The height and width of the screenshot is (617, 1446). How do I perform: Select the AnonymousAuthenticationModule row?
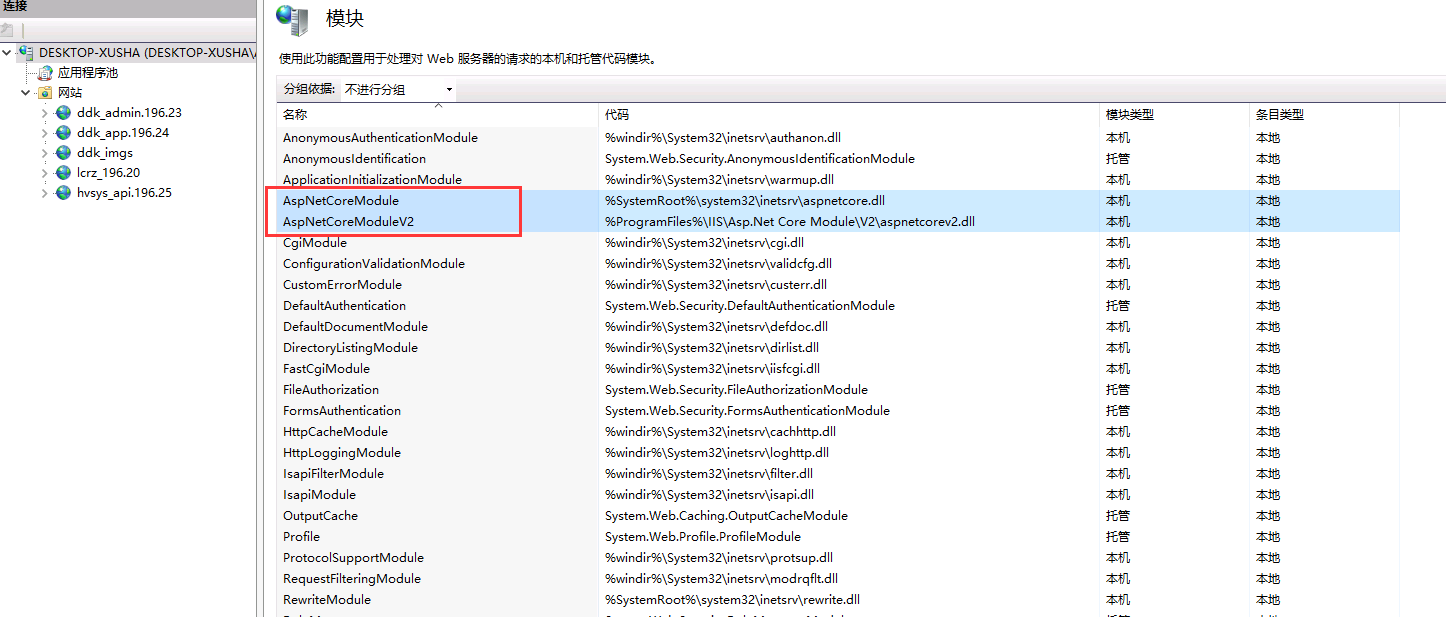(838, 138)
